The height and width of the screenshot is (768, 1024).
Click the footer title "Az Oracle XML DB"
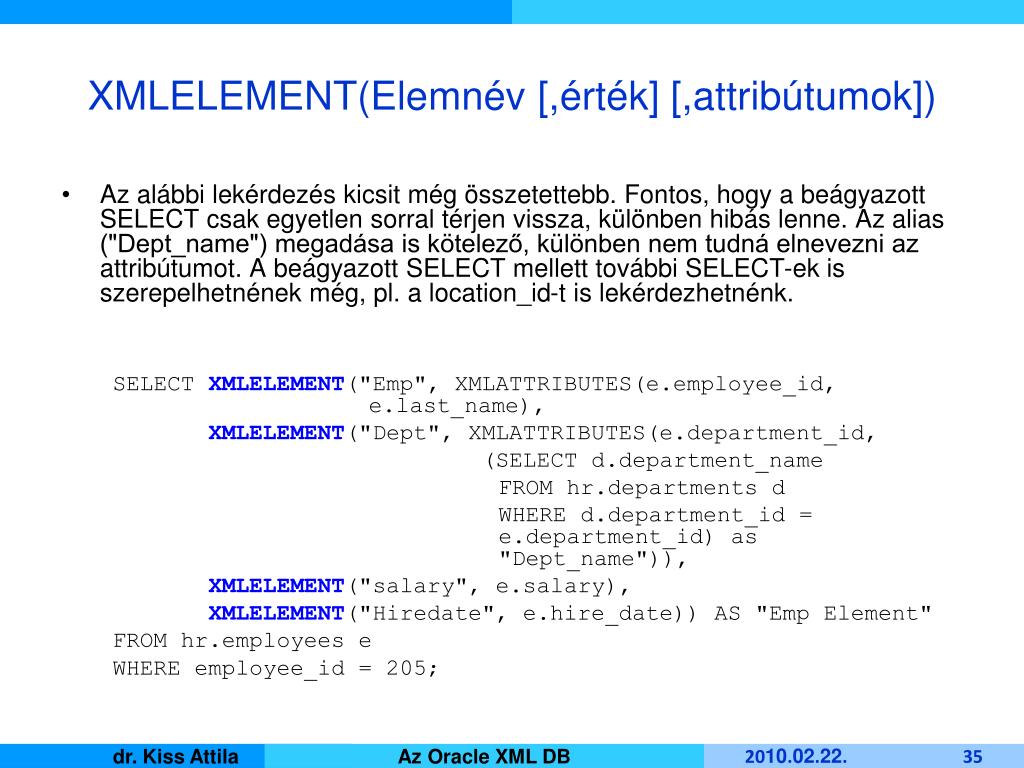484,756
